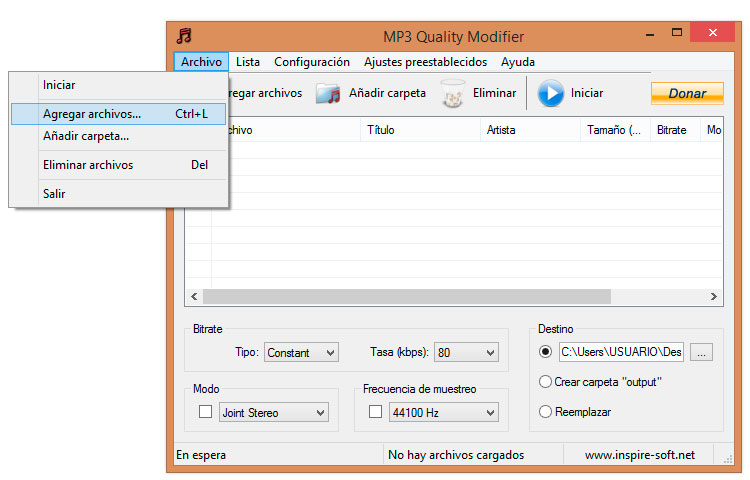Click the Añadir carpeta folder icon
The image size is (750, 480).
328,93
